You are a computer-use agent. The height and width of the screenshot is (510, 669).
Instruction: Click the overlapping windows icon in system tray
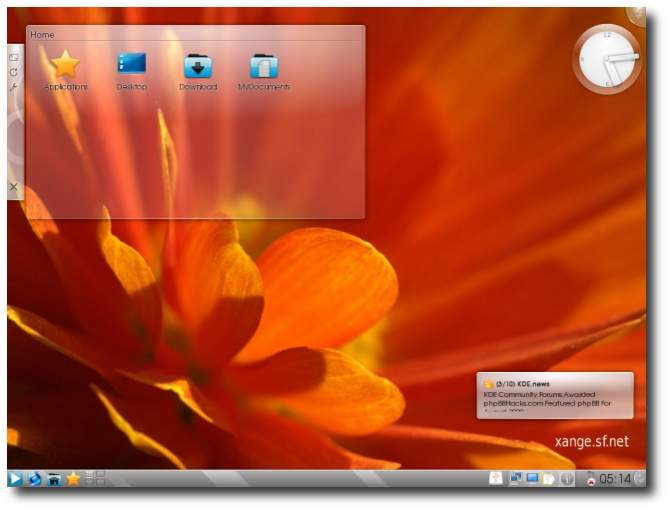coord(516,478)
